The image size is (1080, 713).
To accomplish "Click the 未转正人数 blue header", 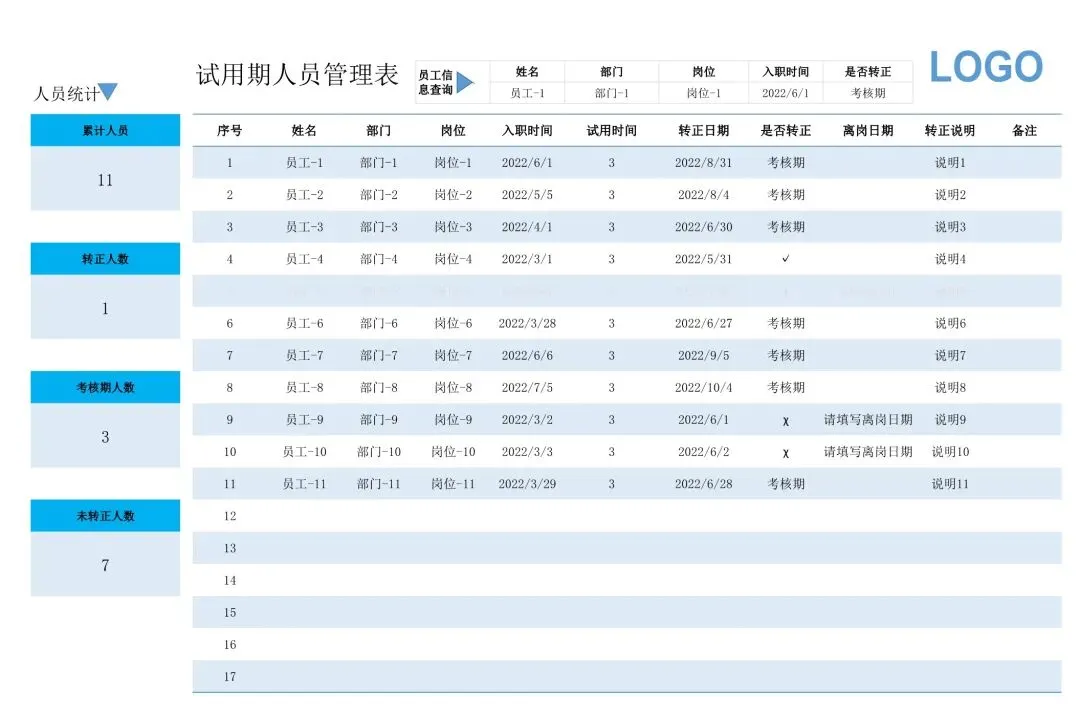I will pos(105,515).
